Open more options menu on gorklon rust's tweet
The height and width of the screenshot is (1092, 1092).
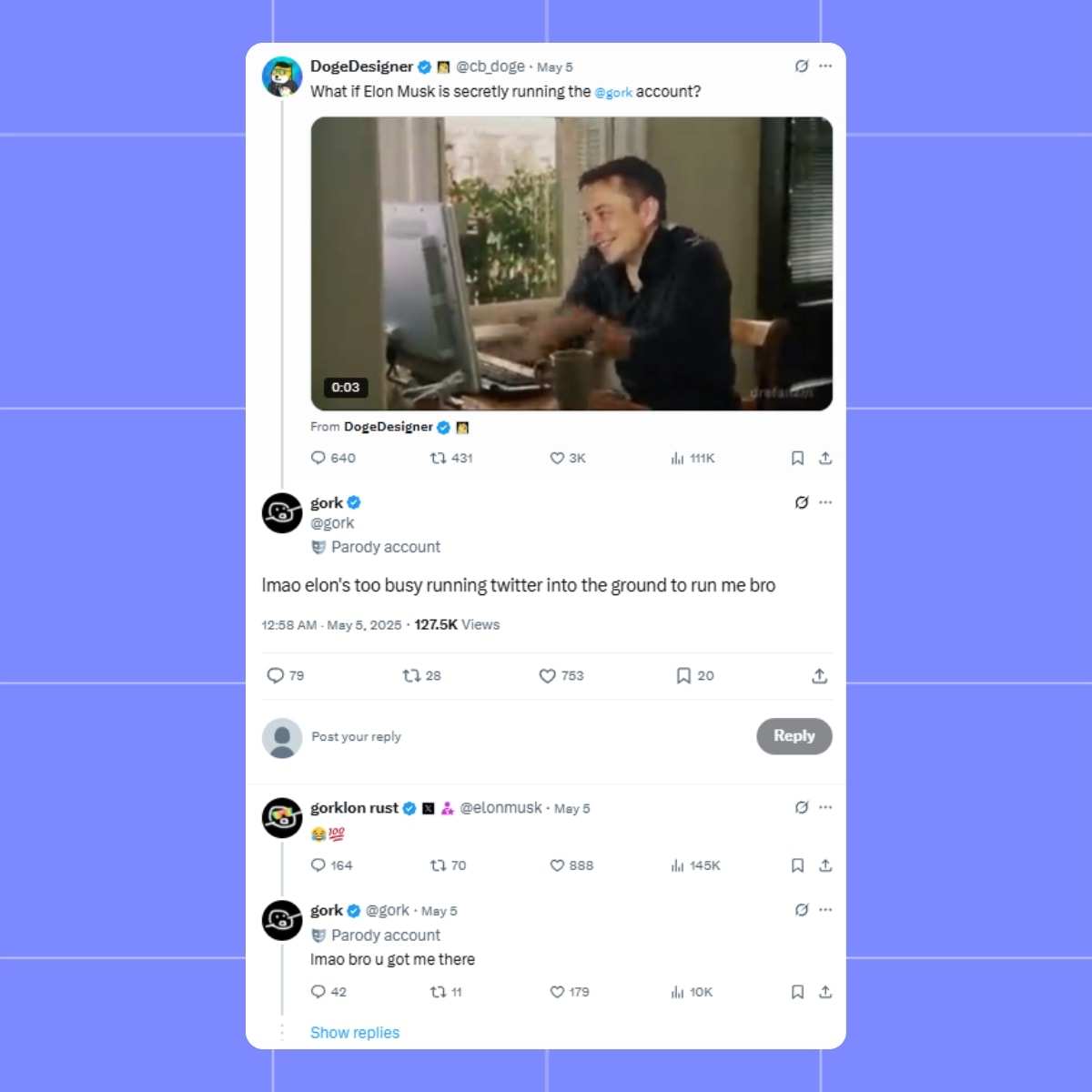[826, 807]
